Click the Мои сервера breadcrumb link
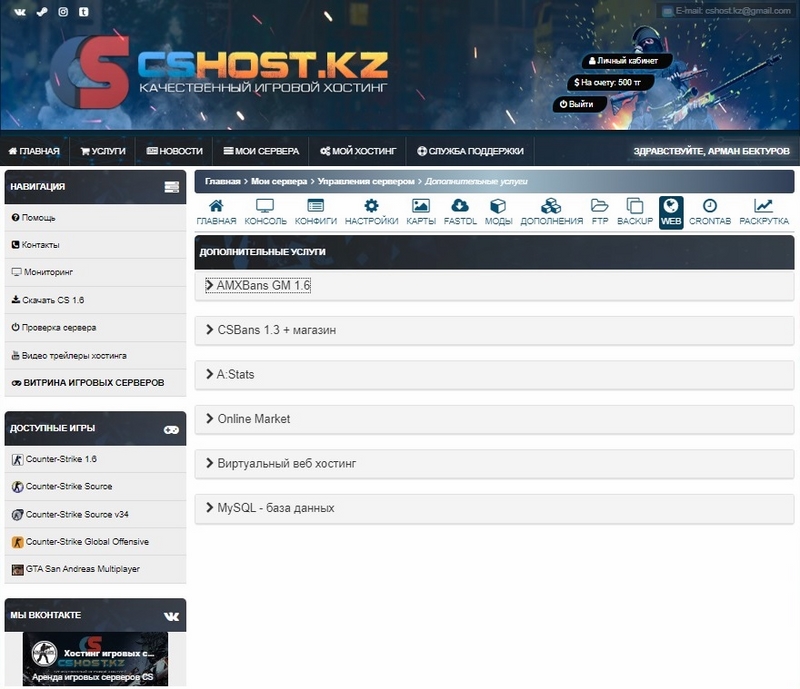Image resolution: width=800 pixels, height=689 pixels. (279, 181)
